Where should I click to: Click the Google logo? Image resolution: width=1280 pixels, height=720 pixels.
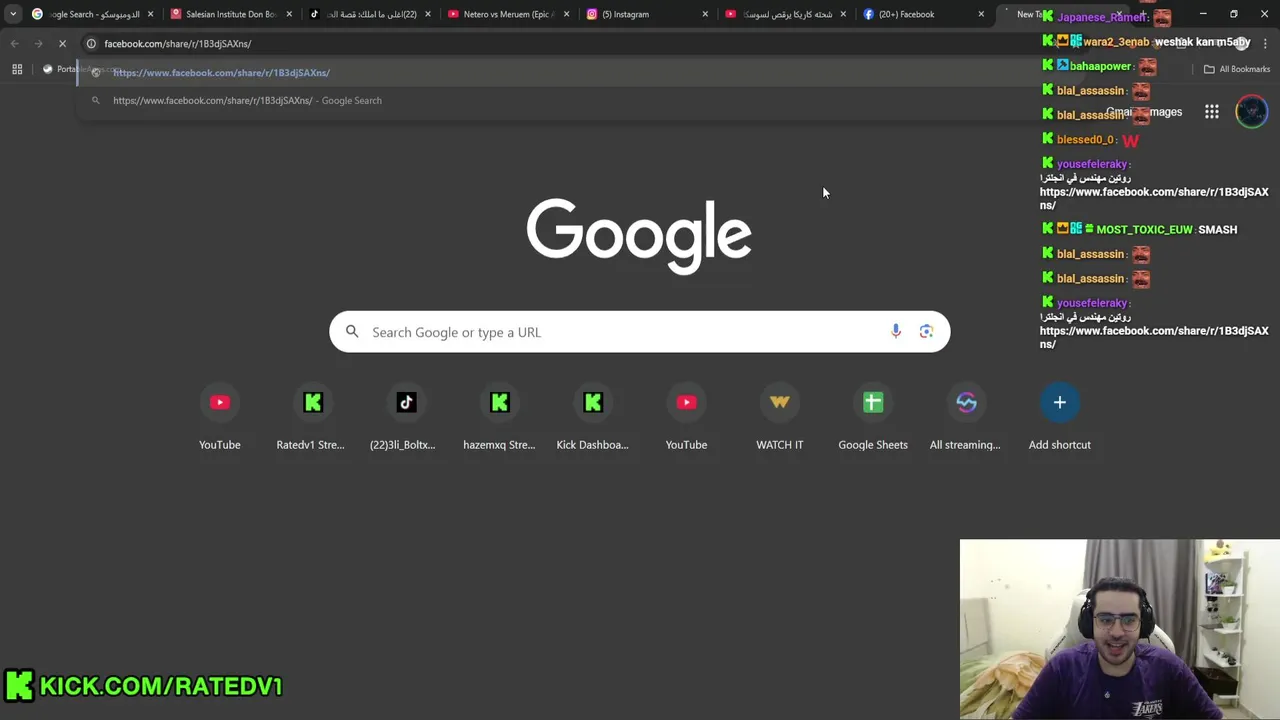coord(639,236)
